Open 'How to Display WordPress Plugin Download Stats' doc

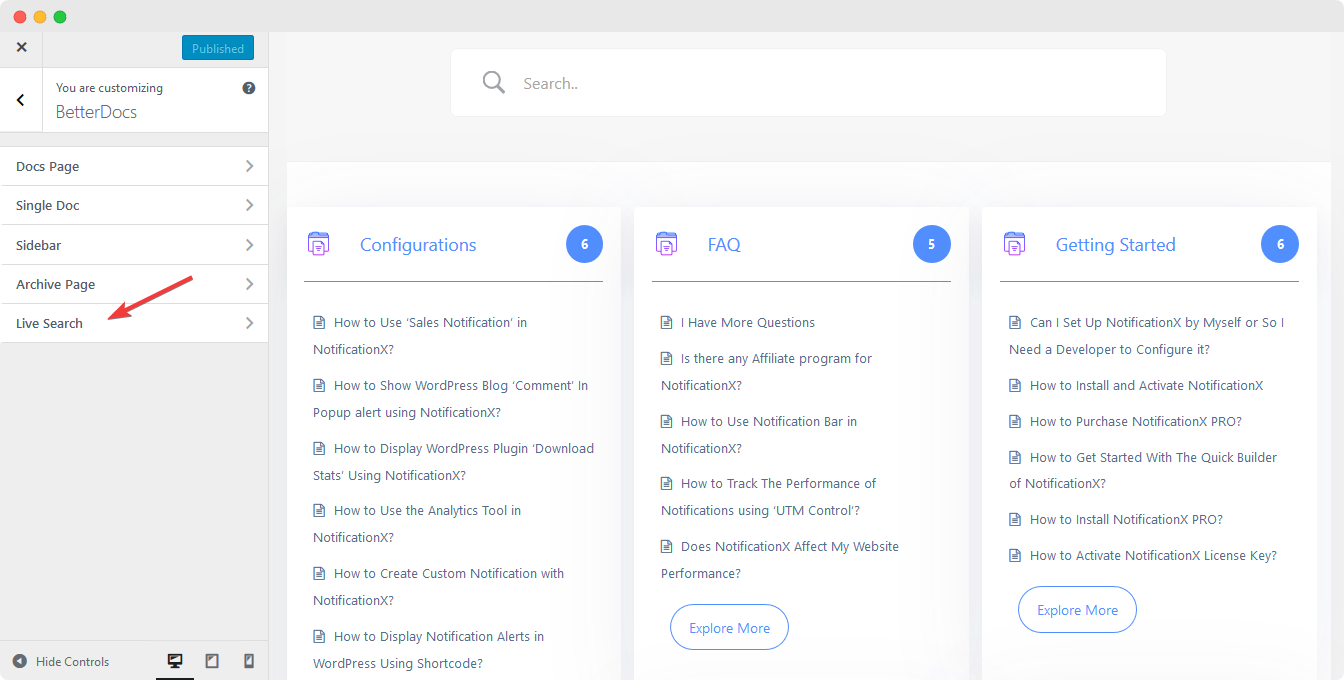[454, 462]
